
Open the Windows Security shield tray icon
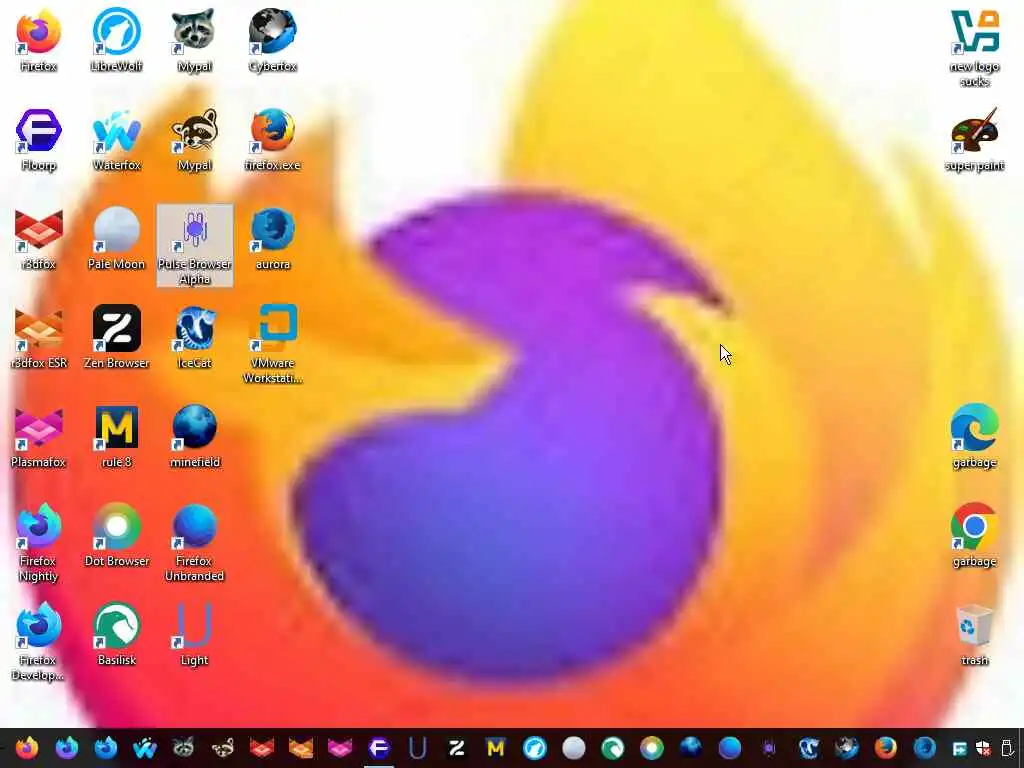[x=983, y=748]
